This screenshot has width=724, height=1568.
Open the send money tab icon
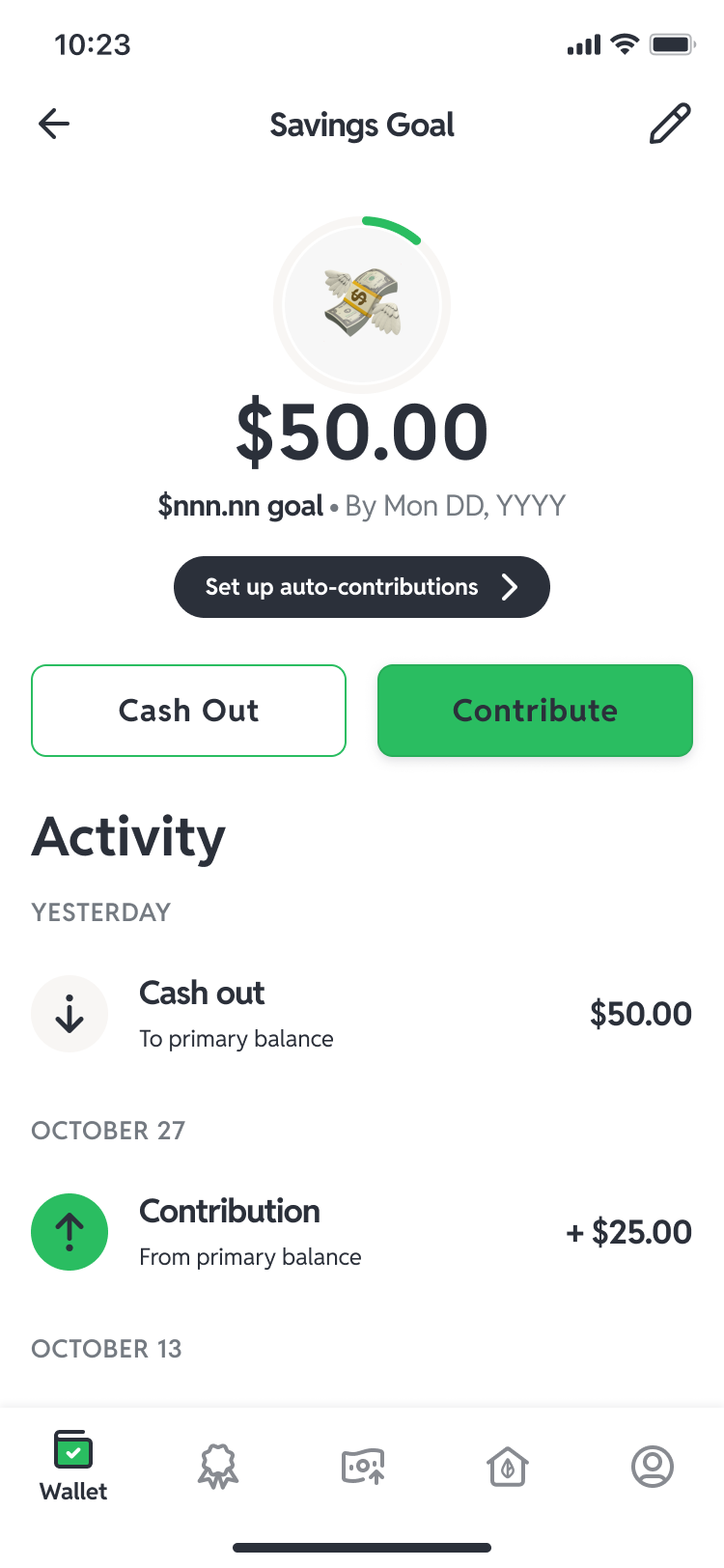[363, 1467]
